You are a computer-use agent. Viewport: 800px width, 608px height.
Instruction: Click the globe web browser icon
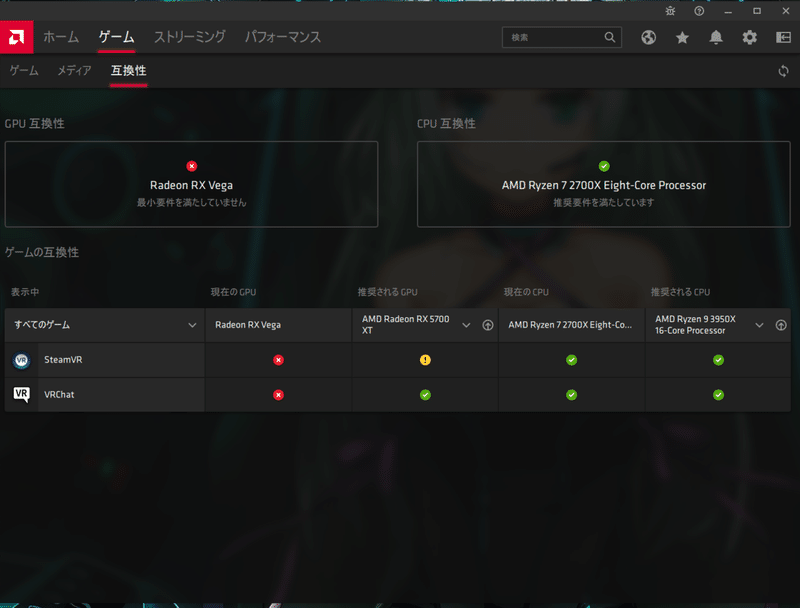648,37
